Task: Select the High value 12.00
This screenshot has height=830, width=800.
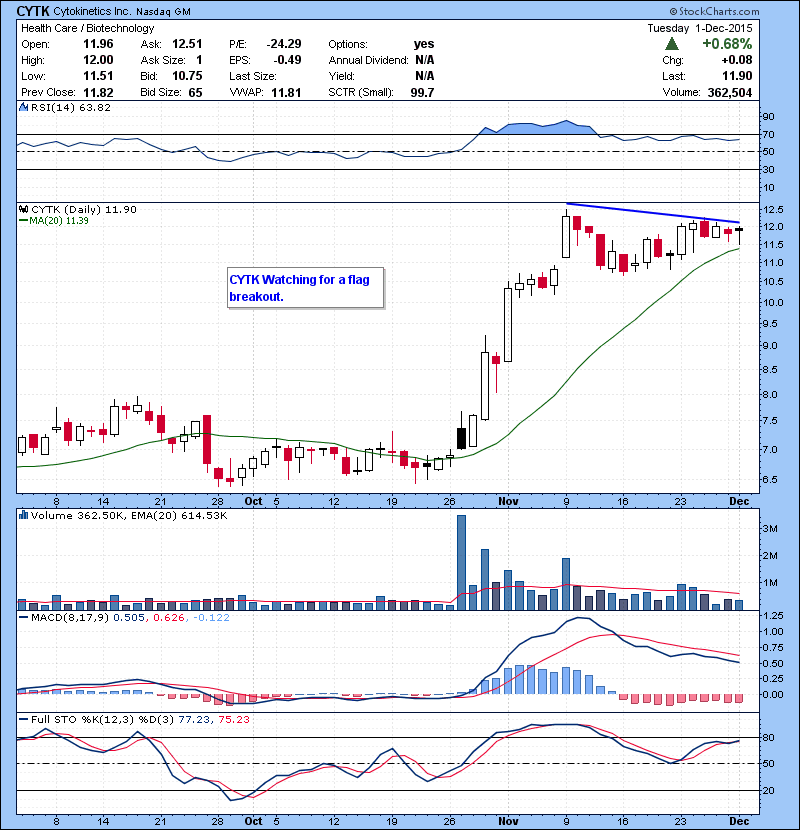Action: [98, 60]
